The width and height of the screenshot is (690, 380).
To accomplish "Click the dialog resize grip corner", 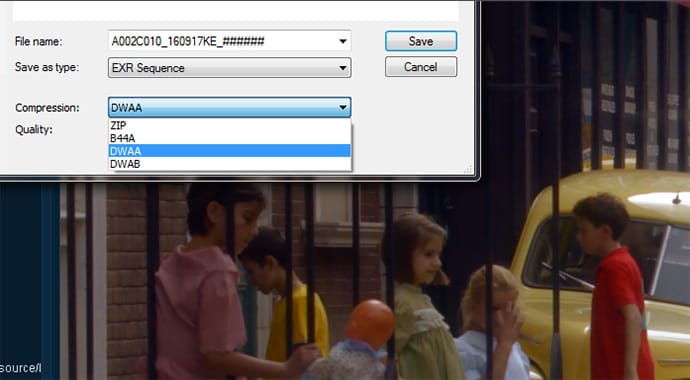I will (469, 169).
